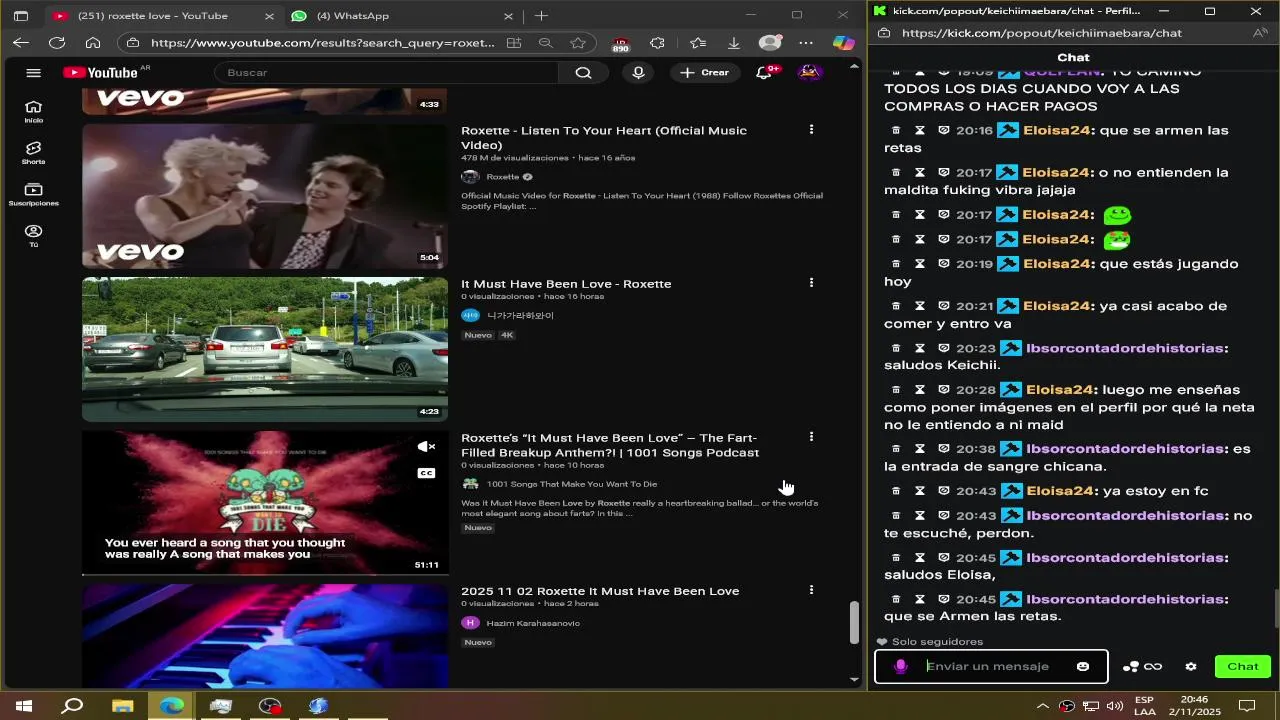Open the split screen icon in the address bar

(x=514, y=43)
